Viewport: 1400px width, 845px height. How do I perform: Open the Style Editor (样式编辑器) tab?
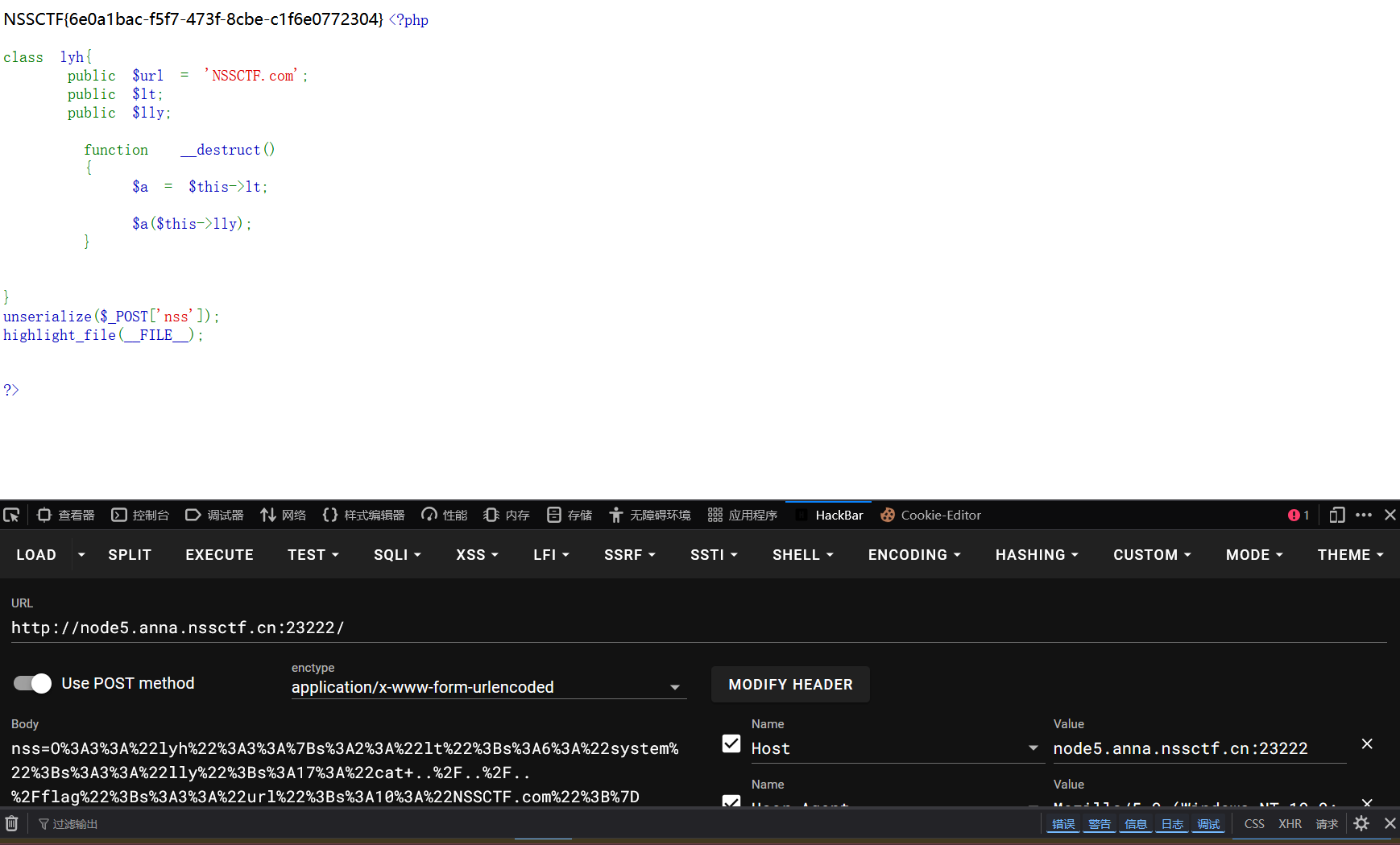point(363,515)
